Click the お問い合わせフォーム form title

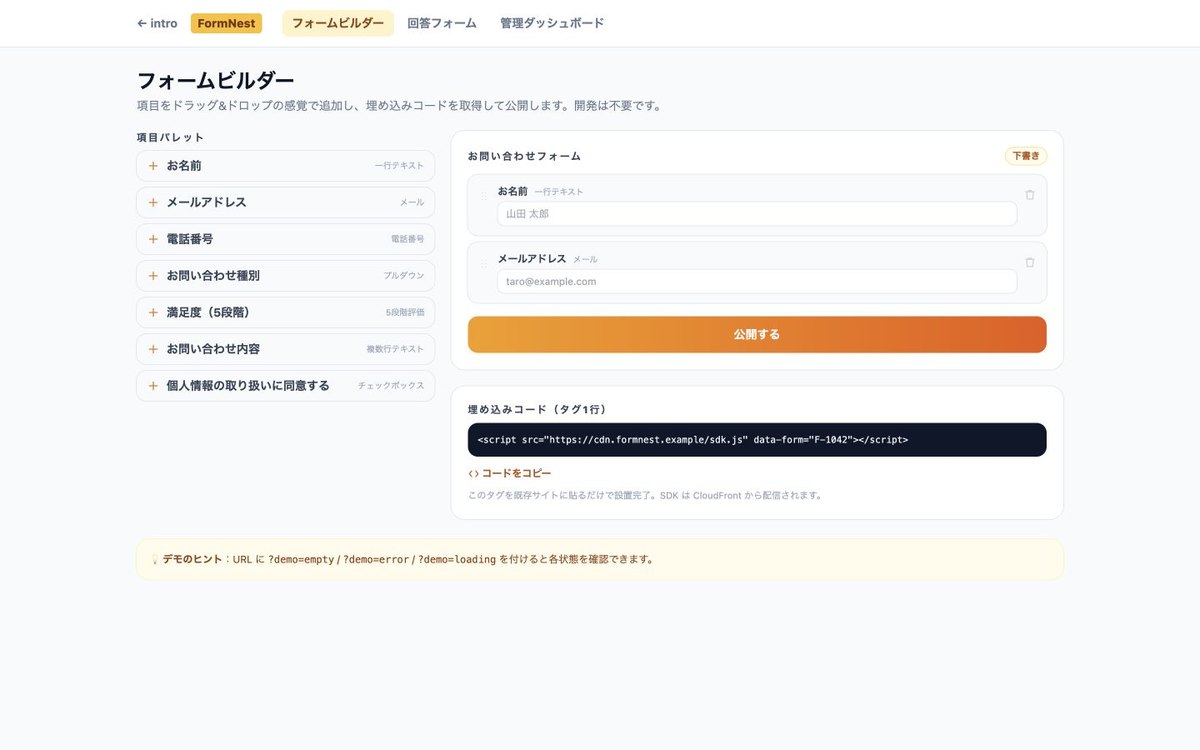point(524,156)
